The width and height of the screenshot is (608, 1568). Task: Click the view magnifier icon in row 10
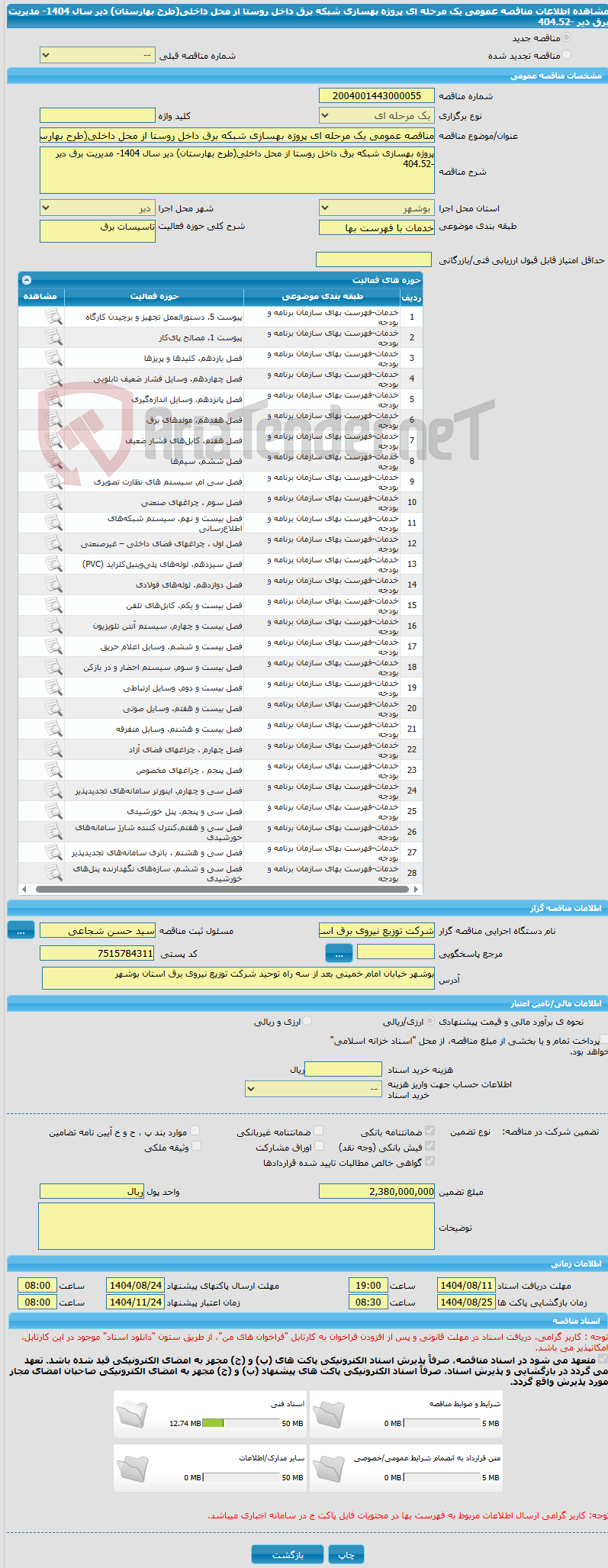(x=53, y=502)
